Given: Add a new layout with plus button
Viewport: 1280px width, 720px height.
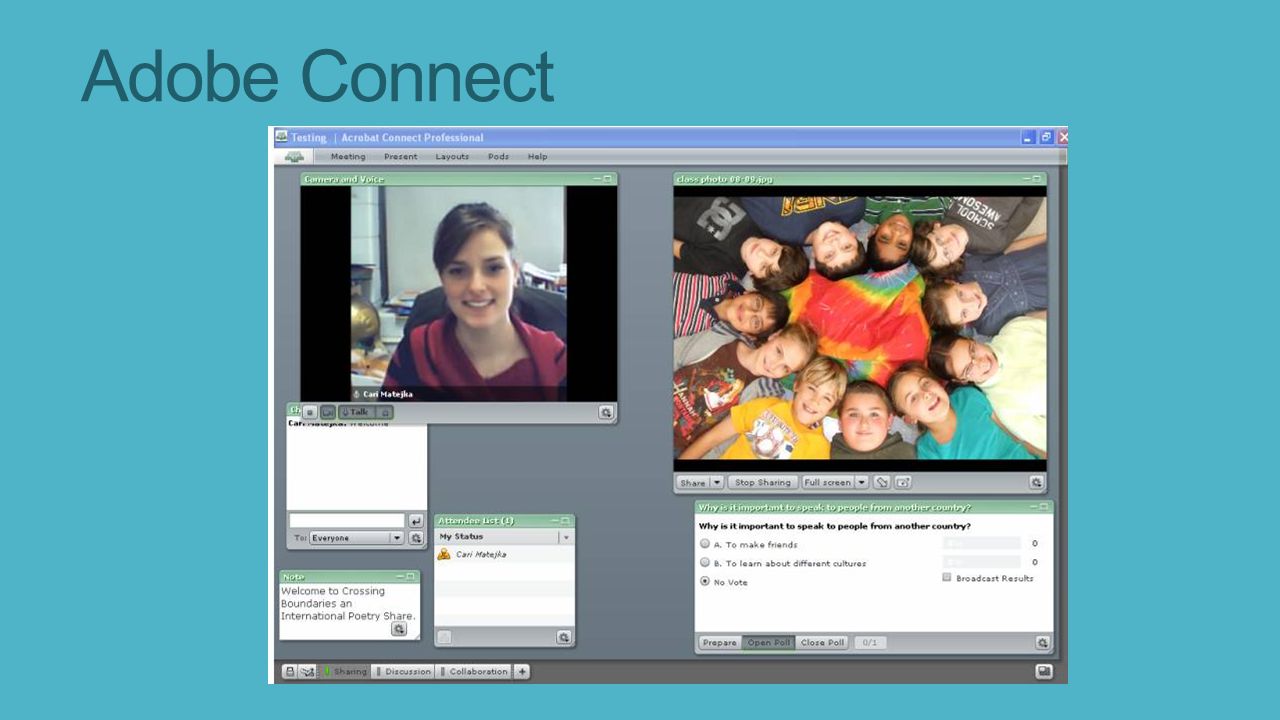Looking at the screenshot, I should (522, 672).
